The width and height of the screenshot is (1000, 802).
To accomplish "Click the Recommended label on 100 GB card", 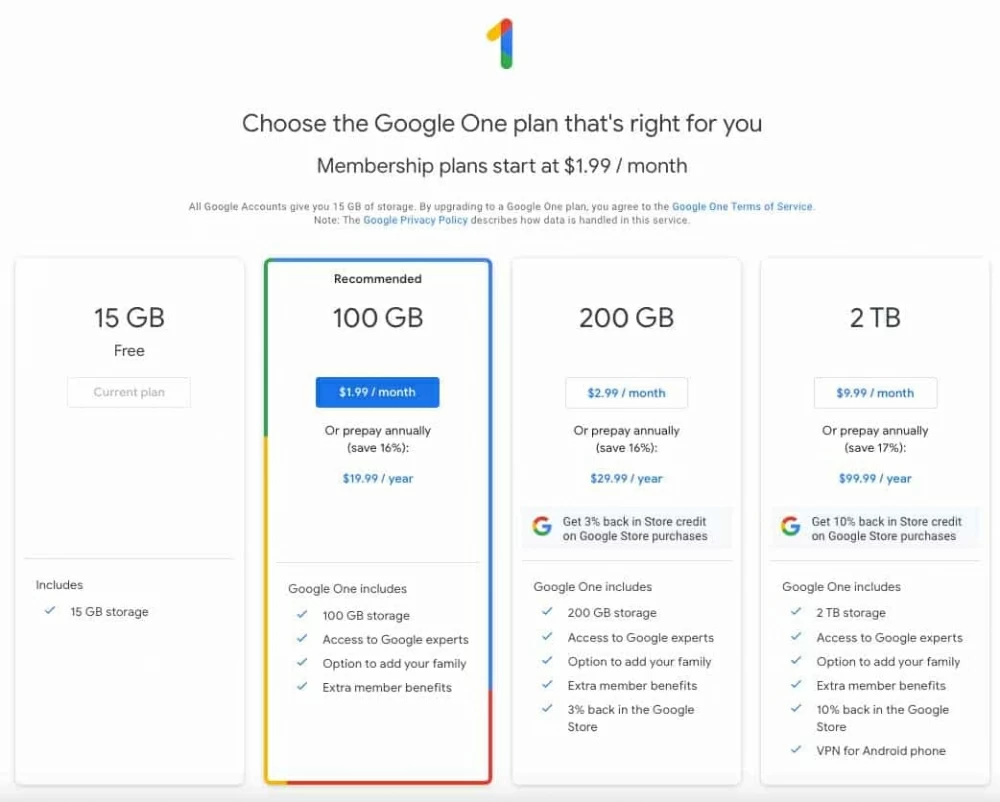I will 377,279.
